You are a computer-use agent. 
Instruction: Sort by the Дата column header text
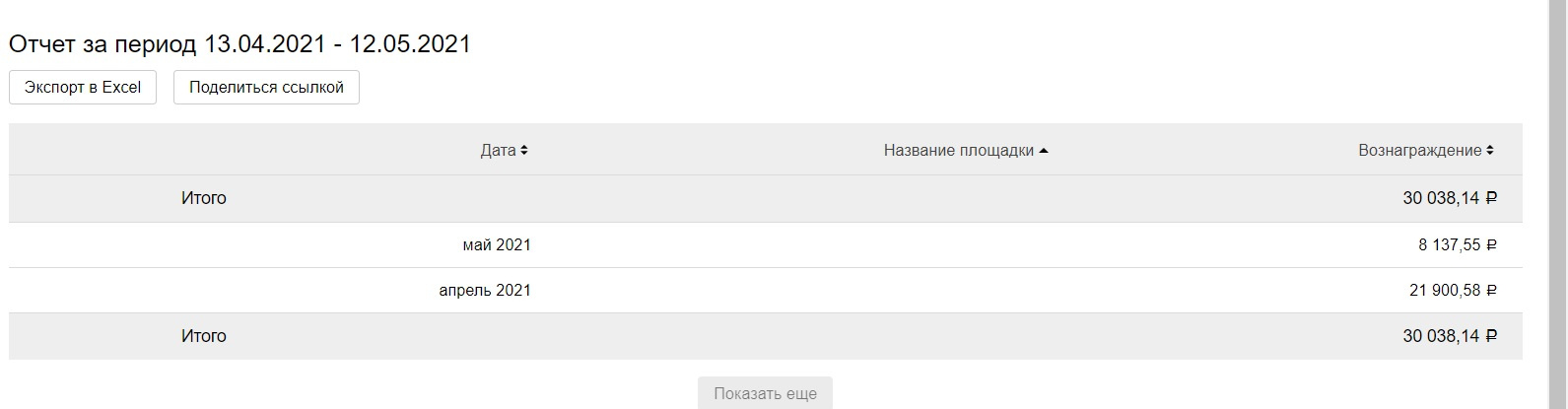(498, 151)
